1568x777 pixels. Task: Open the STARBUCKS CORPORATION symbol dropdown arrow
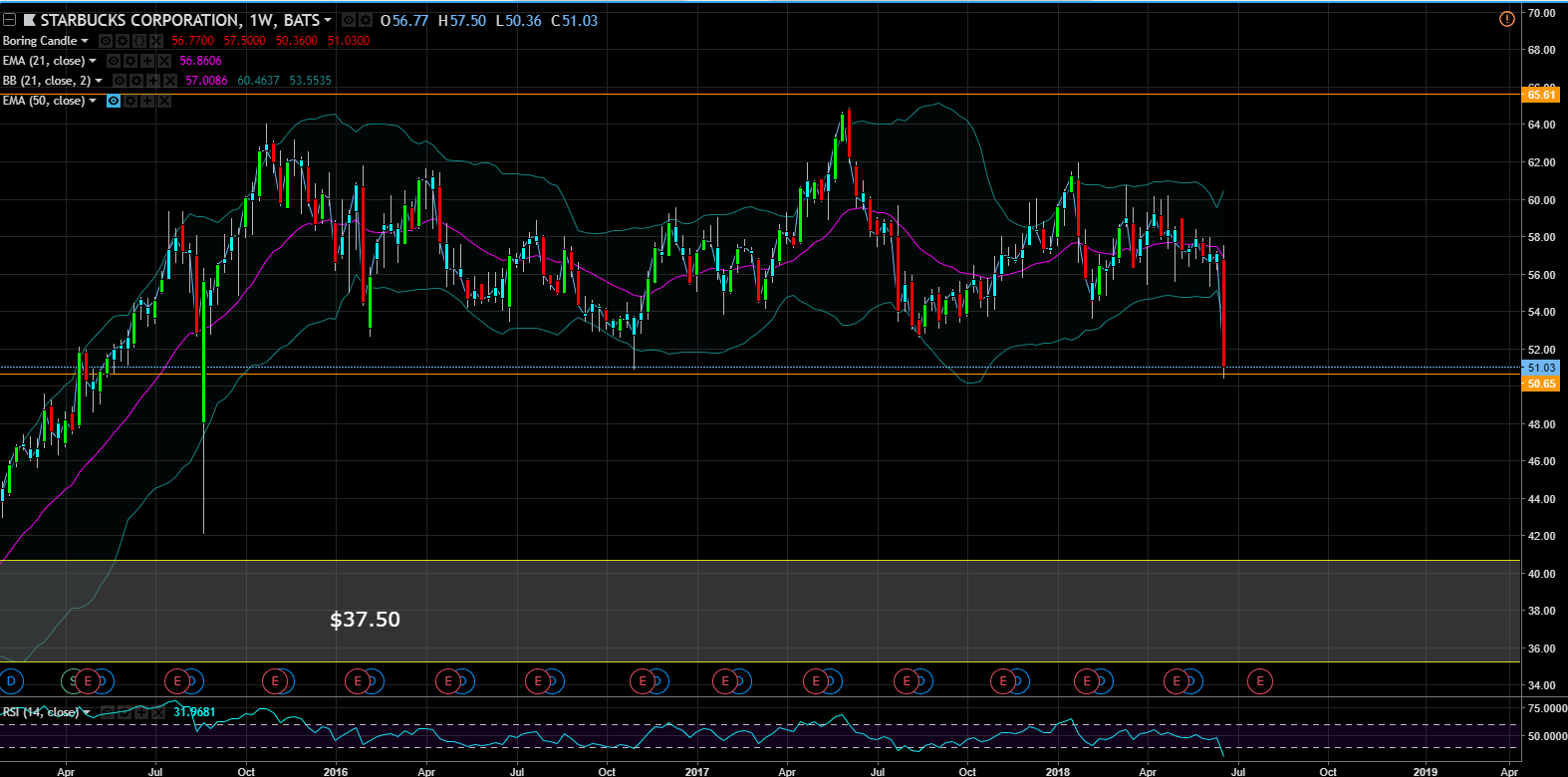pos(328,20)
